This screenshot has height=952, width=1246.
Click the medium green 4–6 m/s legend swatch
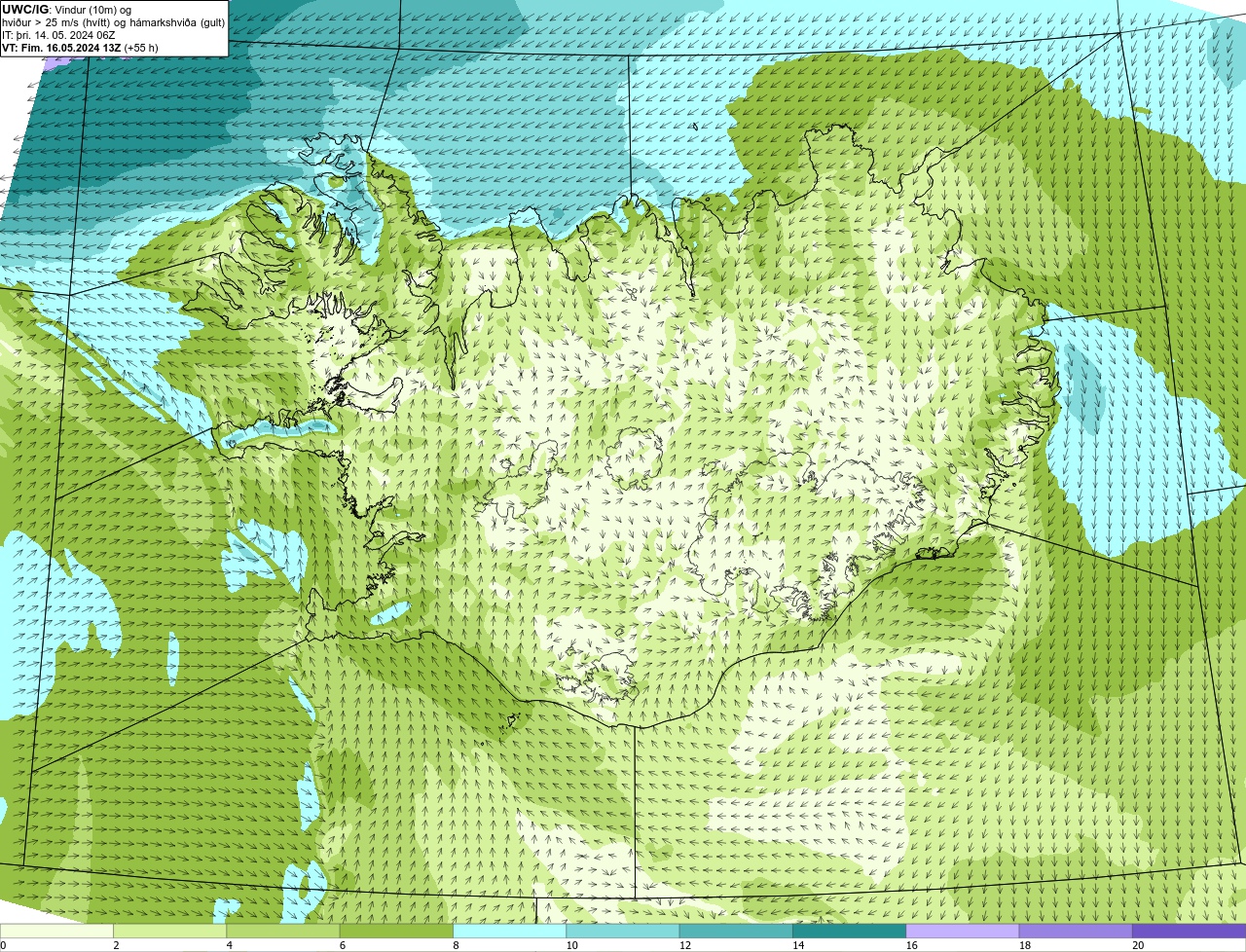click(283, 931)
